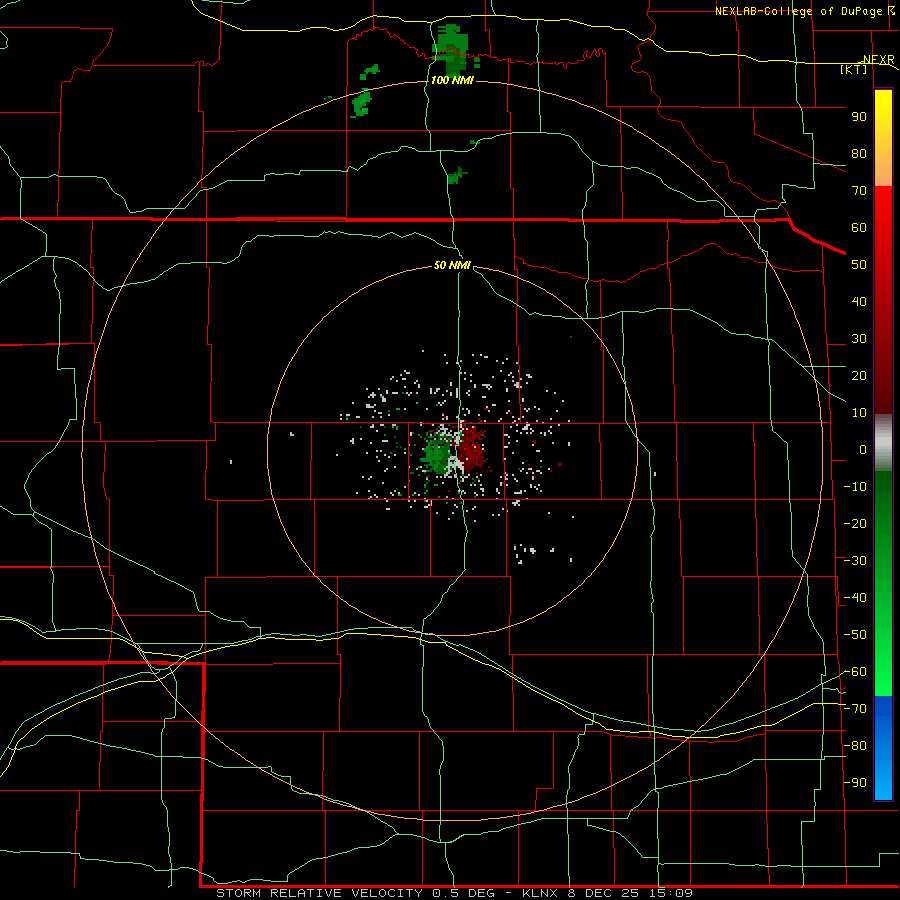This screenshot has height=900, width=900.
Task: Click the positive 40 scale value
Action: click(859, 302)
